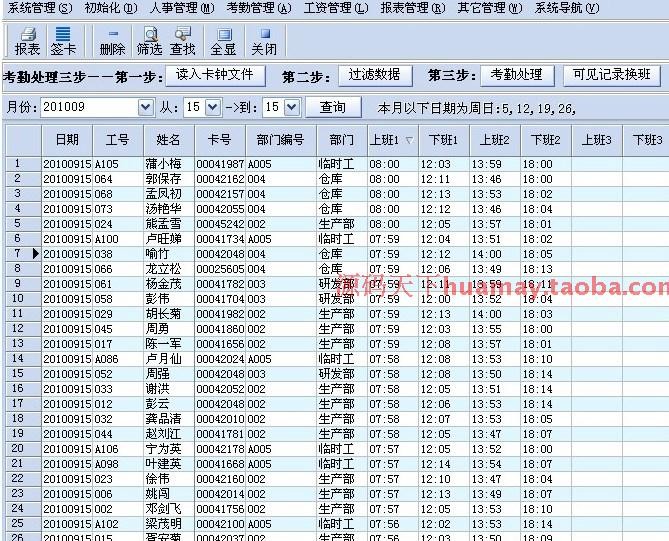Click the 上班2 column header
669x541 pixels.
coord(495,140)
